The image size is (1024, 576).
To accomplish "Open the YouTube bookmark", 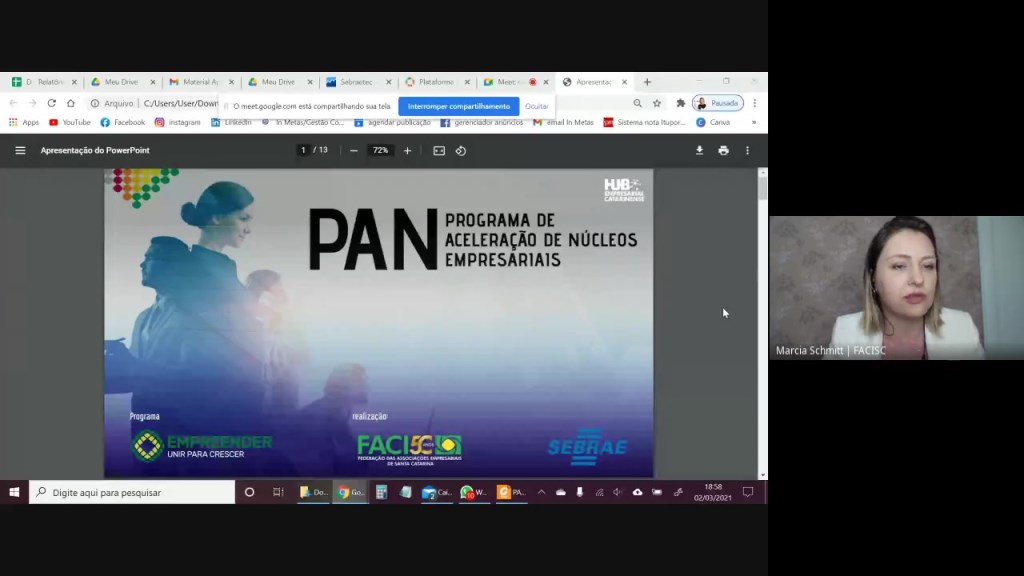I will [x=70, y=122].
